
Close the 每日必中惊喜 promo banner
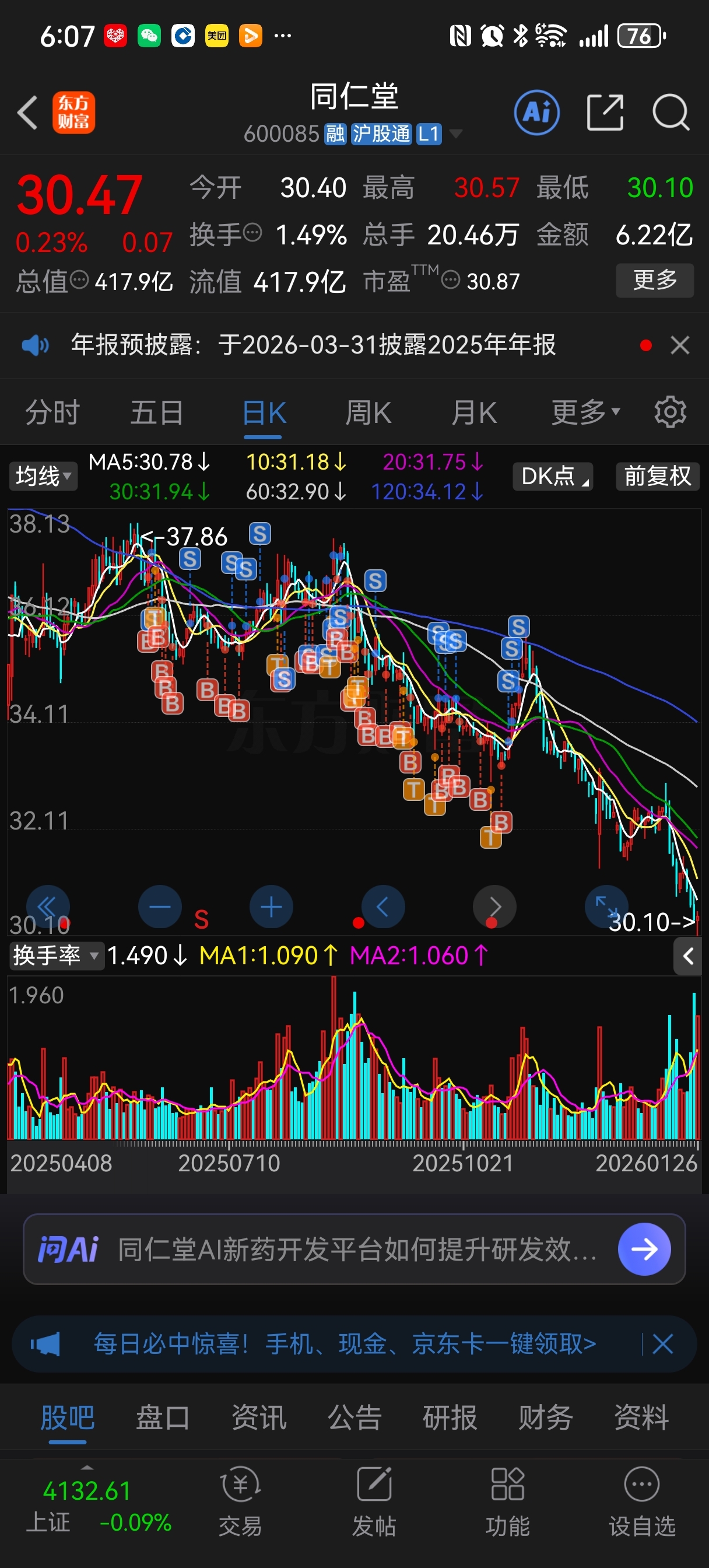[x=662, y=1343]
